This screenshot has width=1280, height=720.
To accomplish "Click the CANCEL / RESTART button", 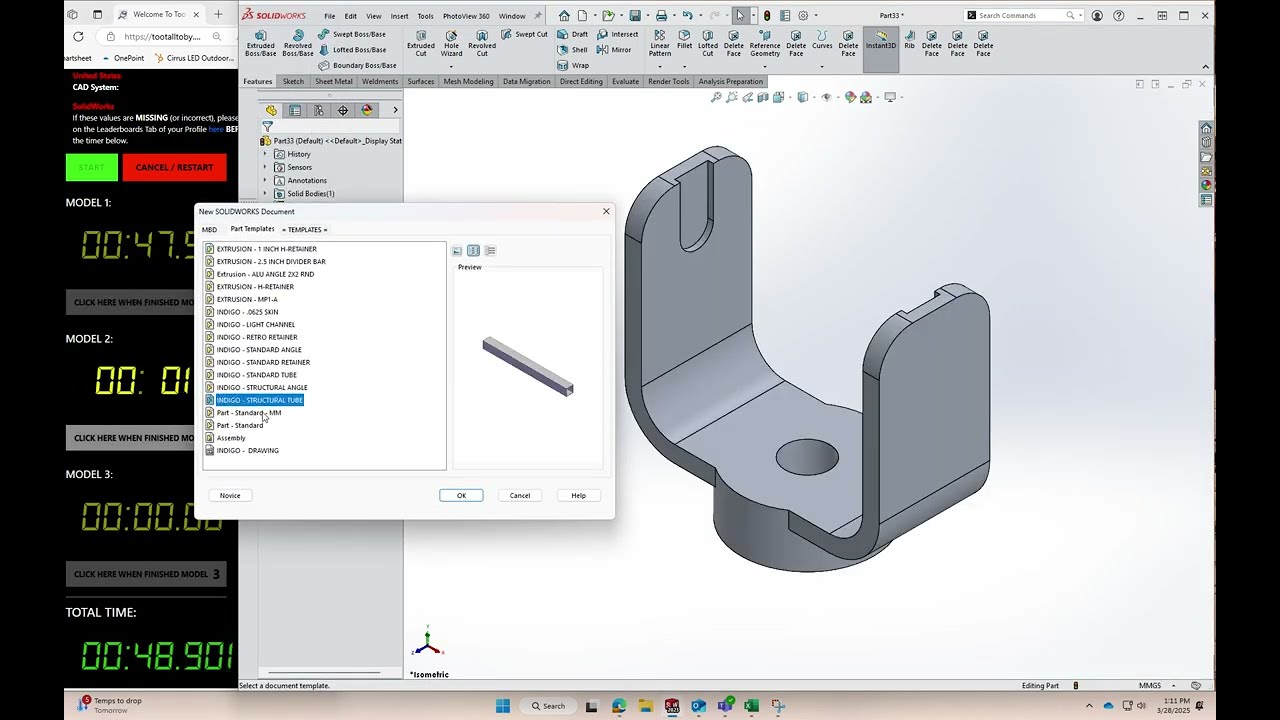I will (x=174, y=167).
